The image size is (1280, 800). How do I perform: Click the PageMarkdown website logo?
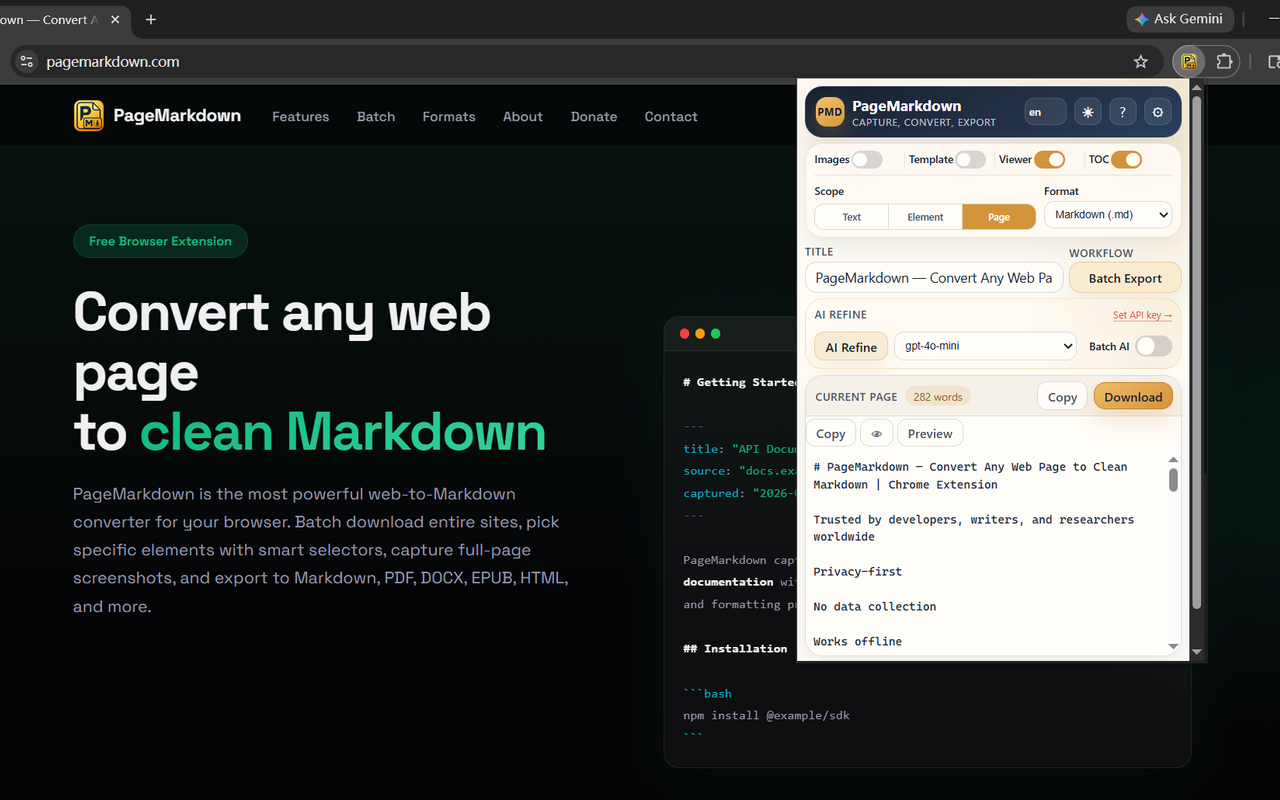pyautogui.click(x=157, y=116)
